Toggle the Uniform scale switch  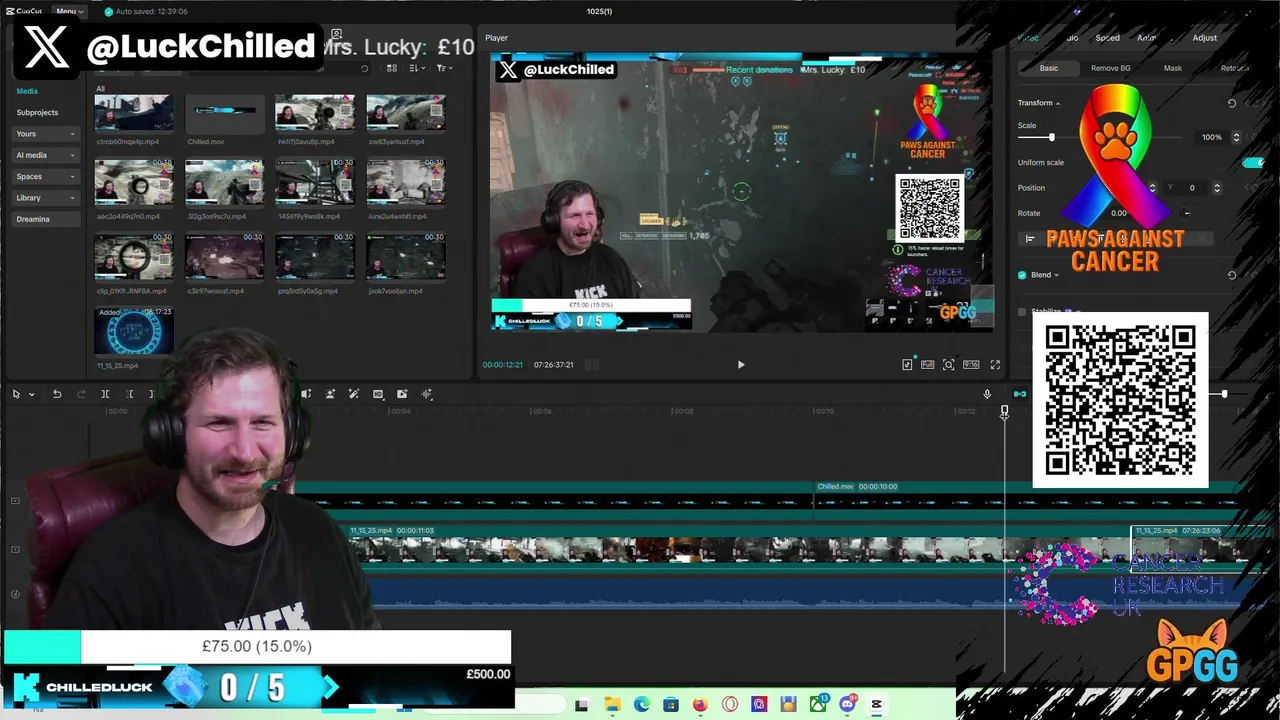[x=1252, y=162]
